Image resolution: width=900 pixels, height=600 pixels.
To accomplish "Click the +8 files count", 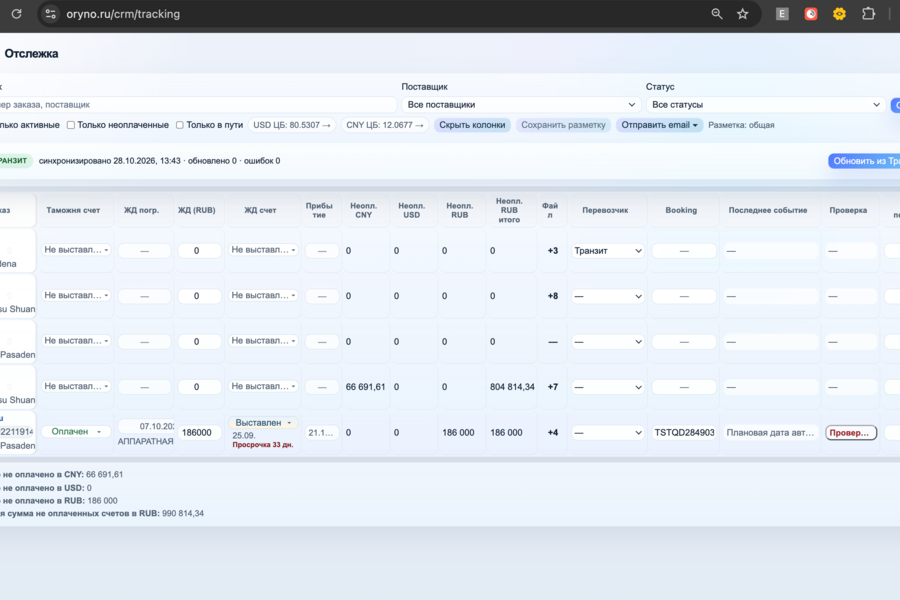I will click(x=553, y=296).
